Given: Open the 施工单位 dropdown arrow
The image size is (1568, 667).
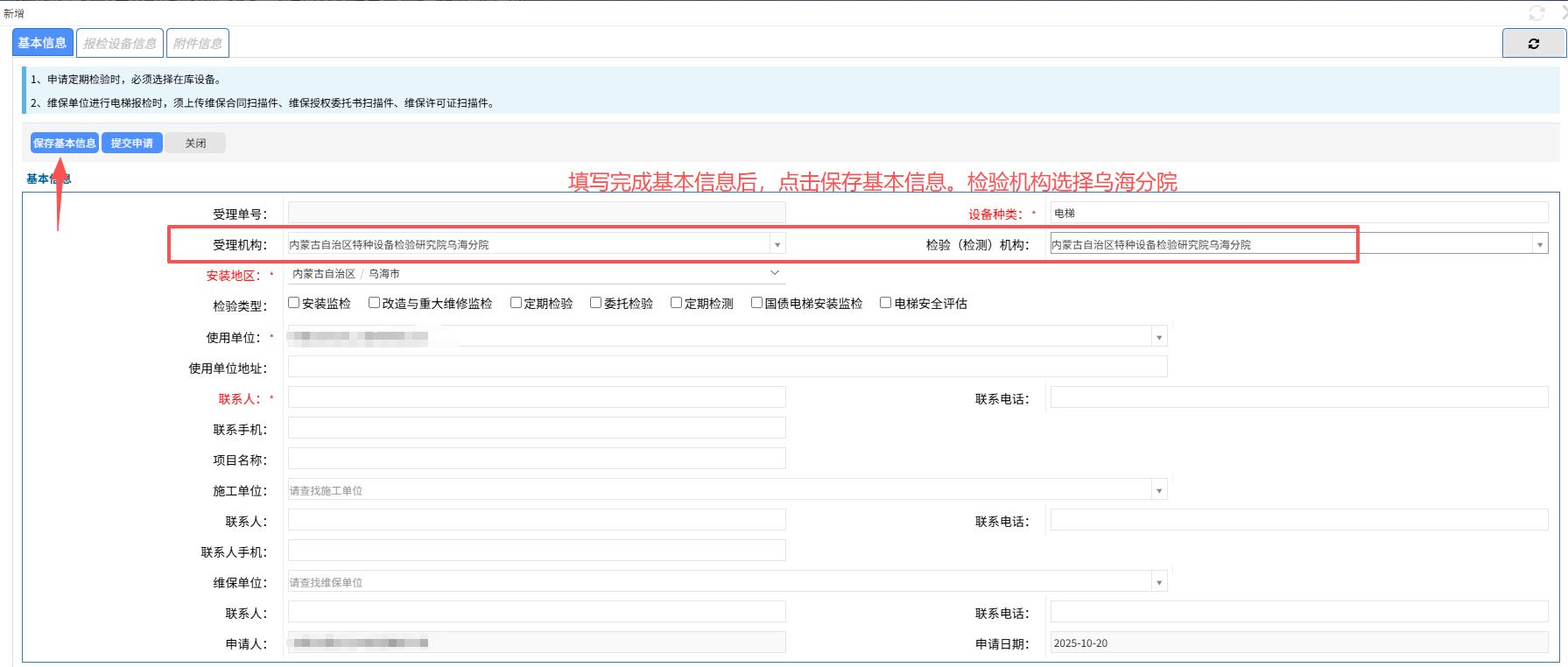Looking at the screenshot, I should click(x=1158, y=491).
